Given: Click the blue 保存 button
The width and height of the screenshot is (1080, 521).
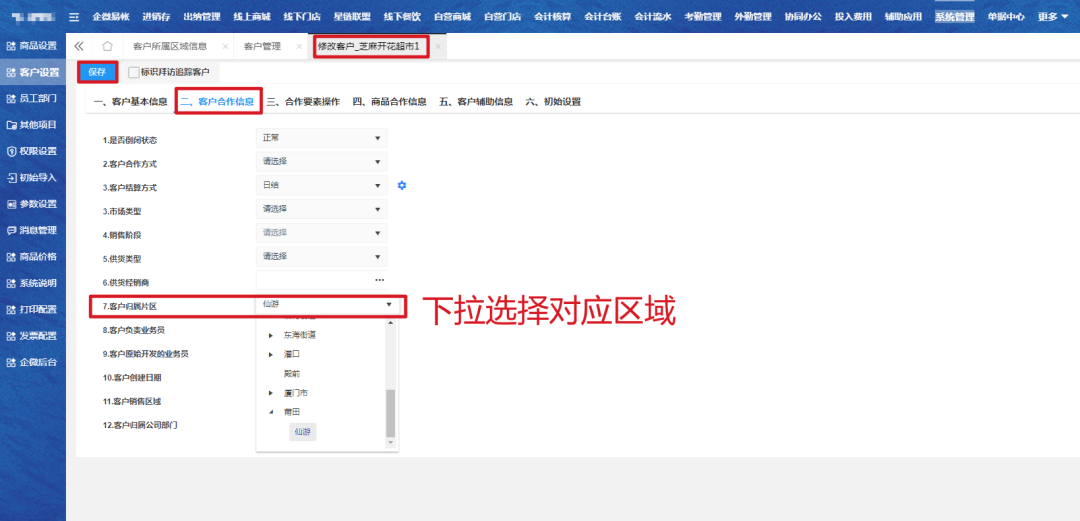Looking at the screenshot, I should click(x=97, y=72).
